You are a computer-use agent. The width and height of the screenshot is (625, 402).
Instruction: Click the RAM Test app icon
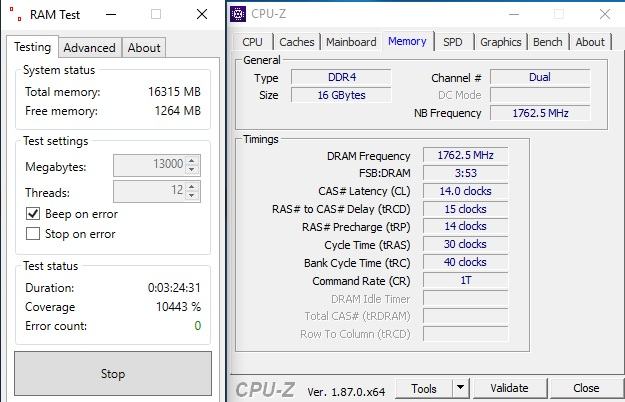tap(16, 14)
